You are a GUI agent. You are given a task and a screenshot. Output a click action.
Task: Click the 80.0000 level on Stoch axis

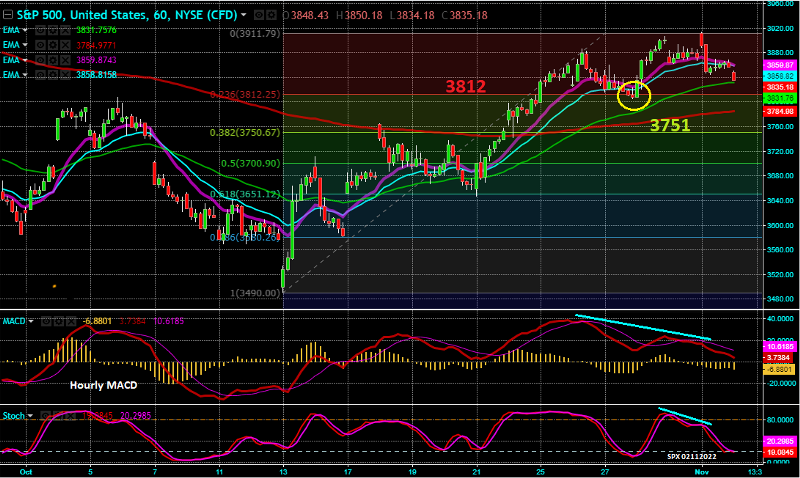click(x=781, y=420)
